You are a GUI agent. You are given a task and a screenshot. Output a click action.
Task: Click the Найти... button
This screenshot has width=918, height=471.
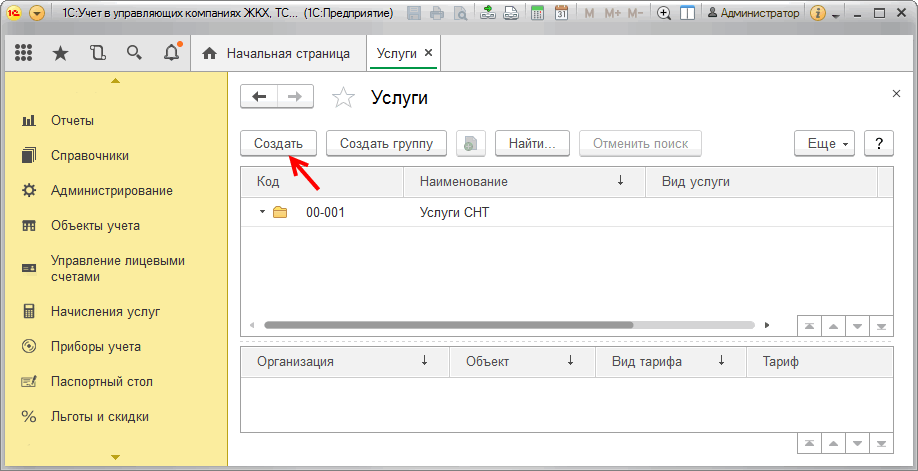click(x=532, y=144)
